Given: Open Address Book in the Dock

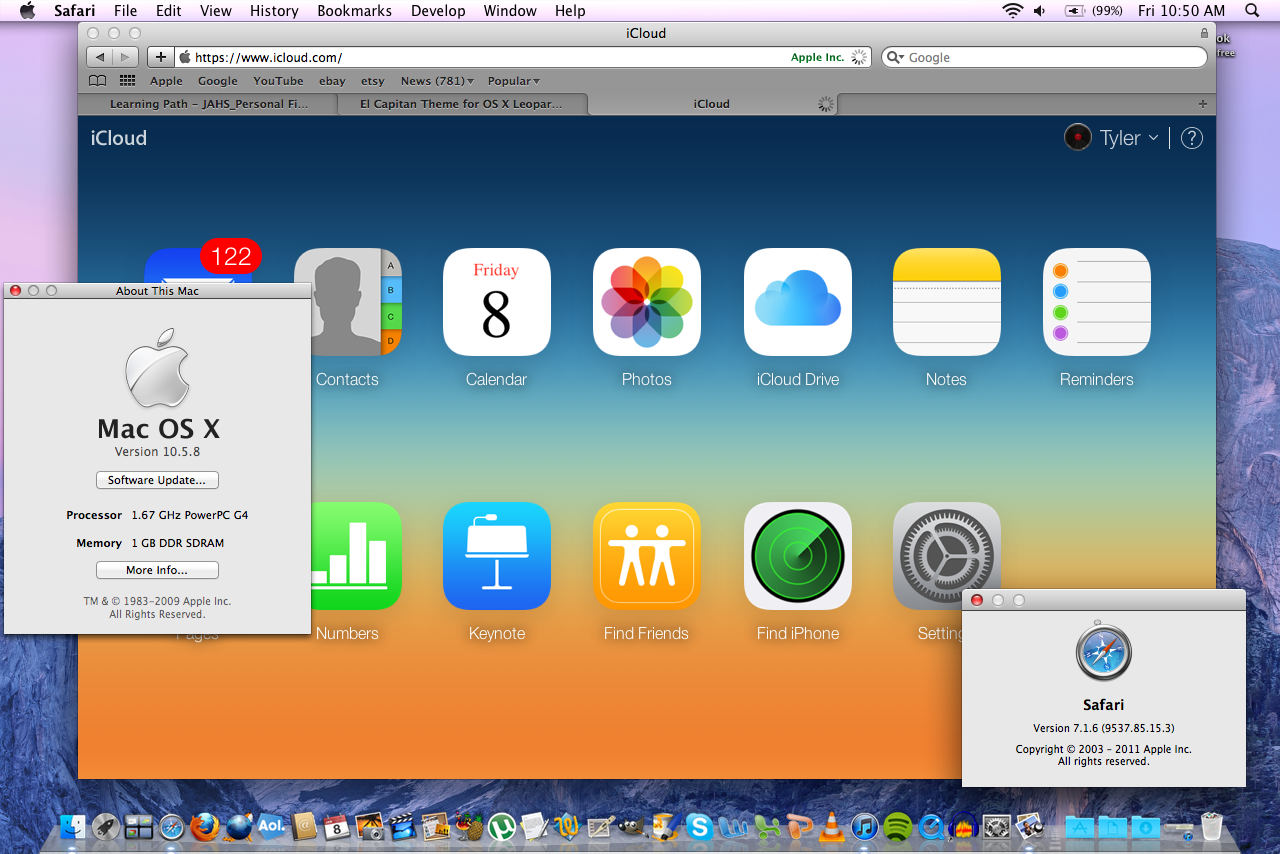Looking at the screenshot, I should (303, 826).
